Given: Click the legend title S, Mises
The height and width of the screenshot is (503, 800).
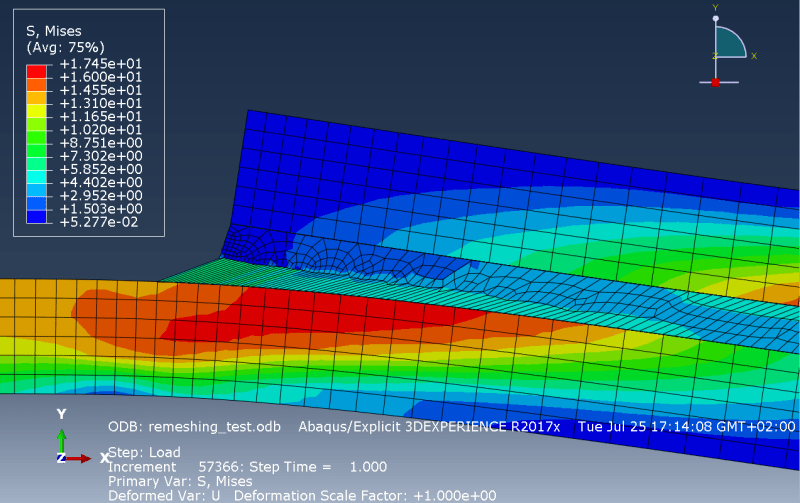Looking at the screenshot, I should pos(54,31).
